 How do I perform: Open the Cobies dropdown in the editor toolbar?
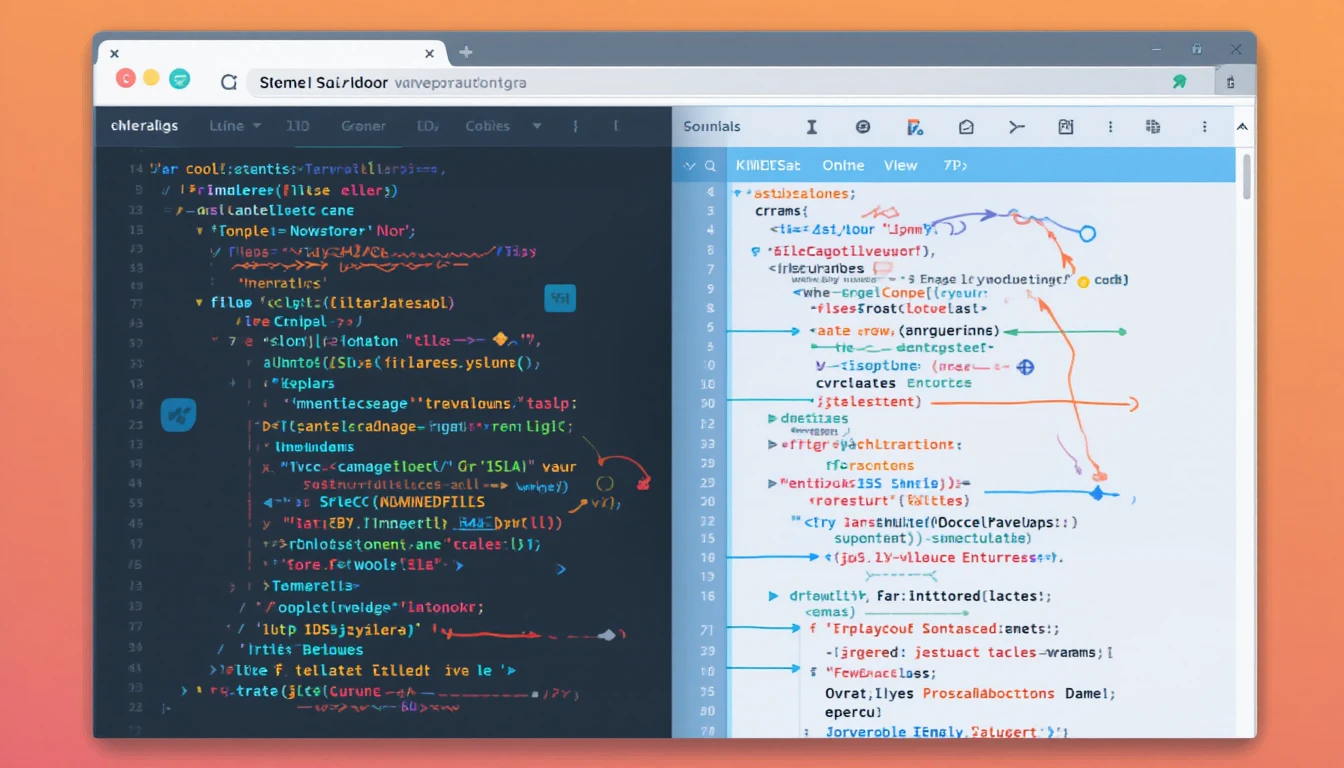[x=503, y=126]
